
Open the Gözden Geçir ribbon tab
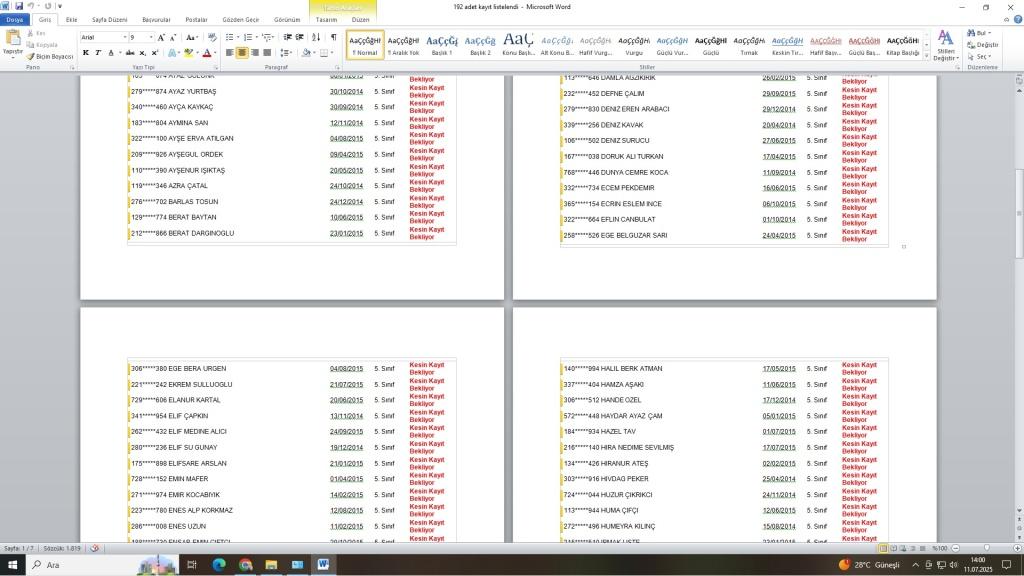click(x=240, y=20)
